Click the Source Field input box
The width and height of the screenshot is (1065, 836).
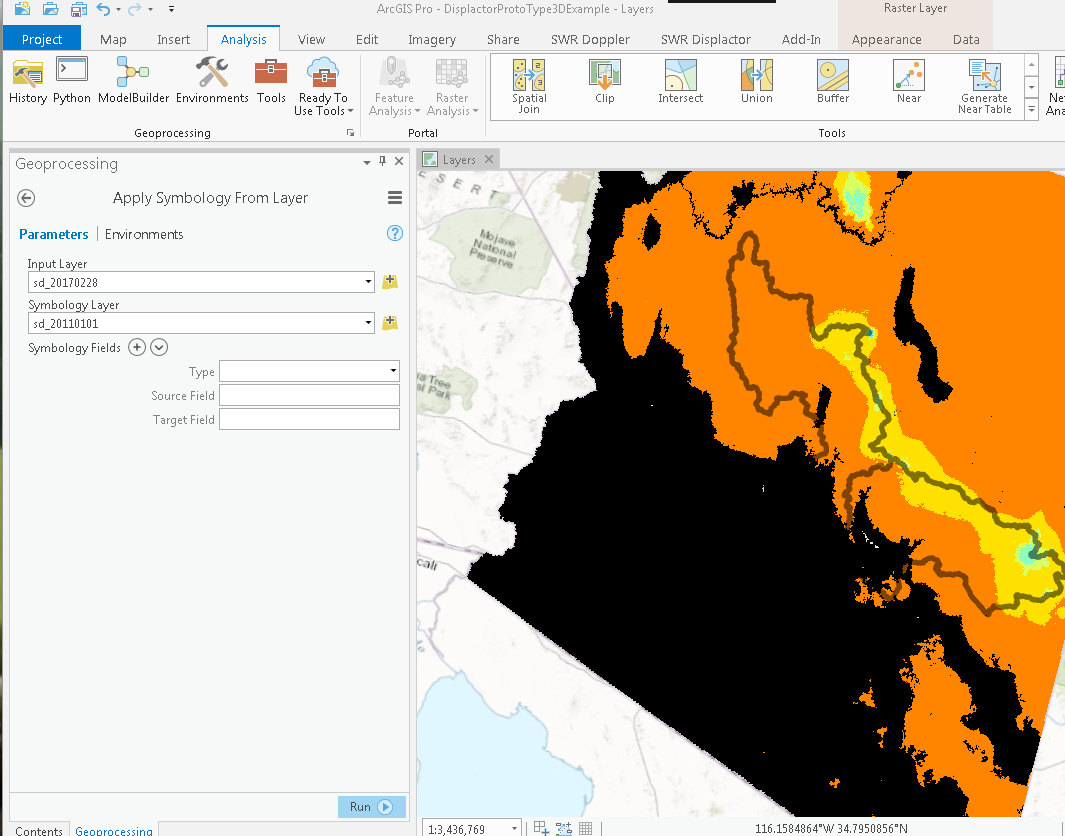tap(309, 395)
